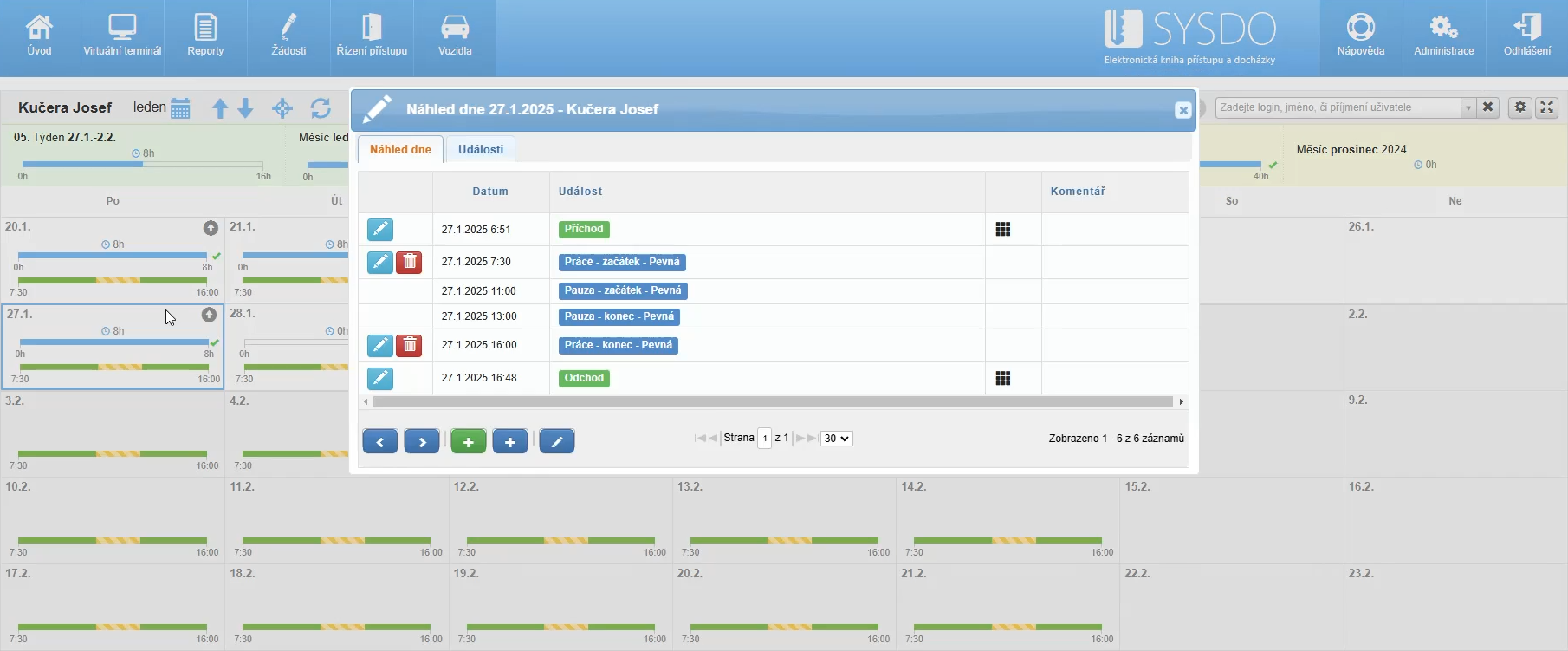Toggle fullscreen calendar view
Screen dimensions: 1568x651
pyautogui.click(x=1547, y=107)
